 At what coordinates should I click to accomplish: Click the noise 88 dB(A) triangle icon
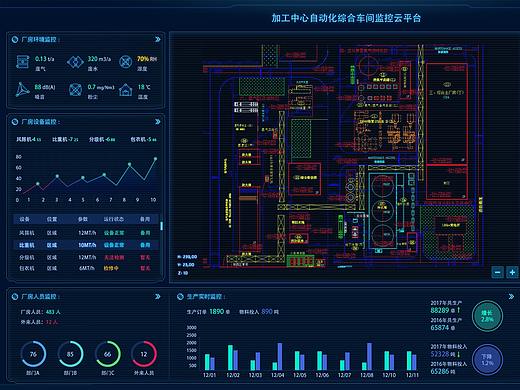point(23,90)
